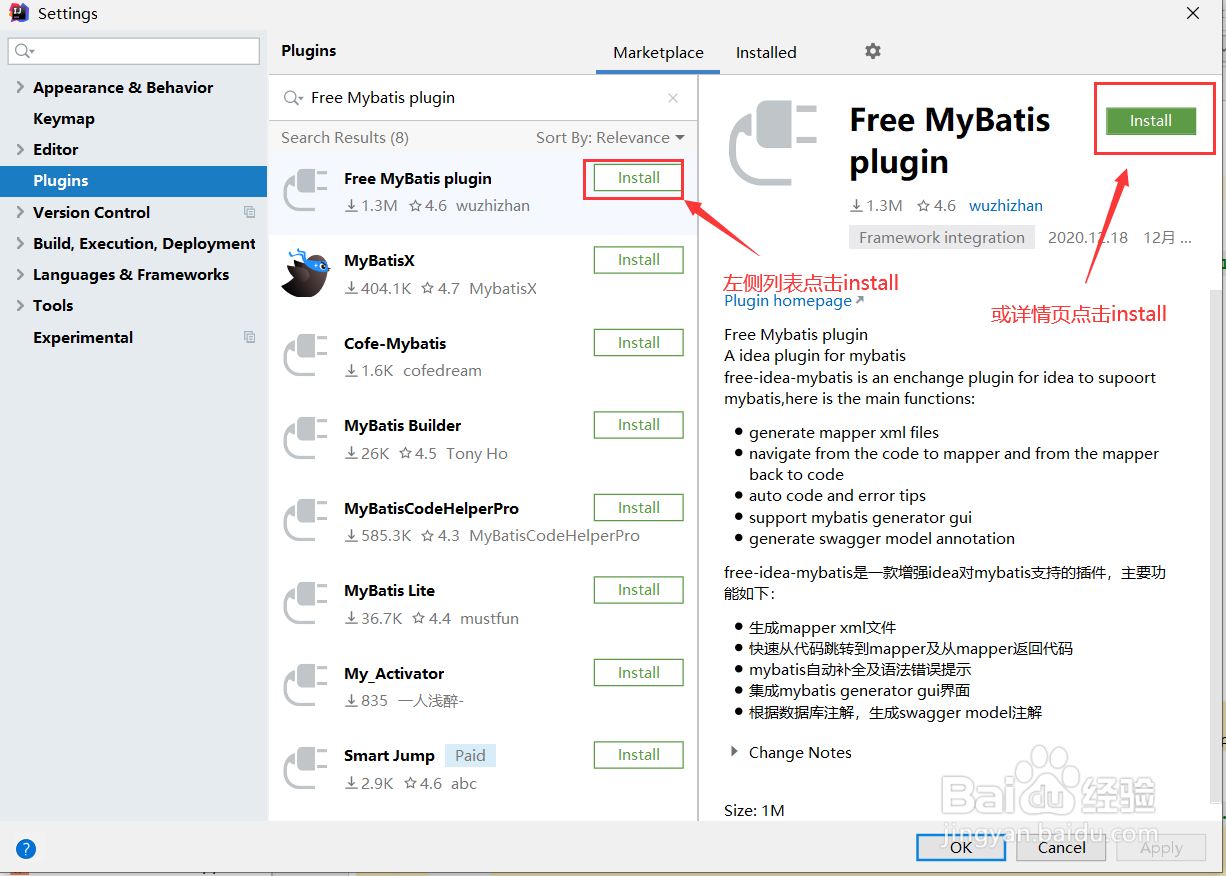Open the Sort By: Relevance dropdown
The image size is (1226, 876).
coord(610,138)
